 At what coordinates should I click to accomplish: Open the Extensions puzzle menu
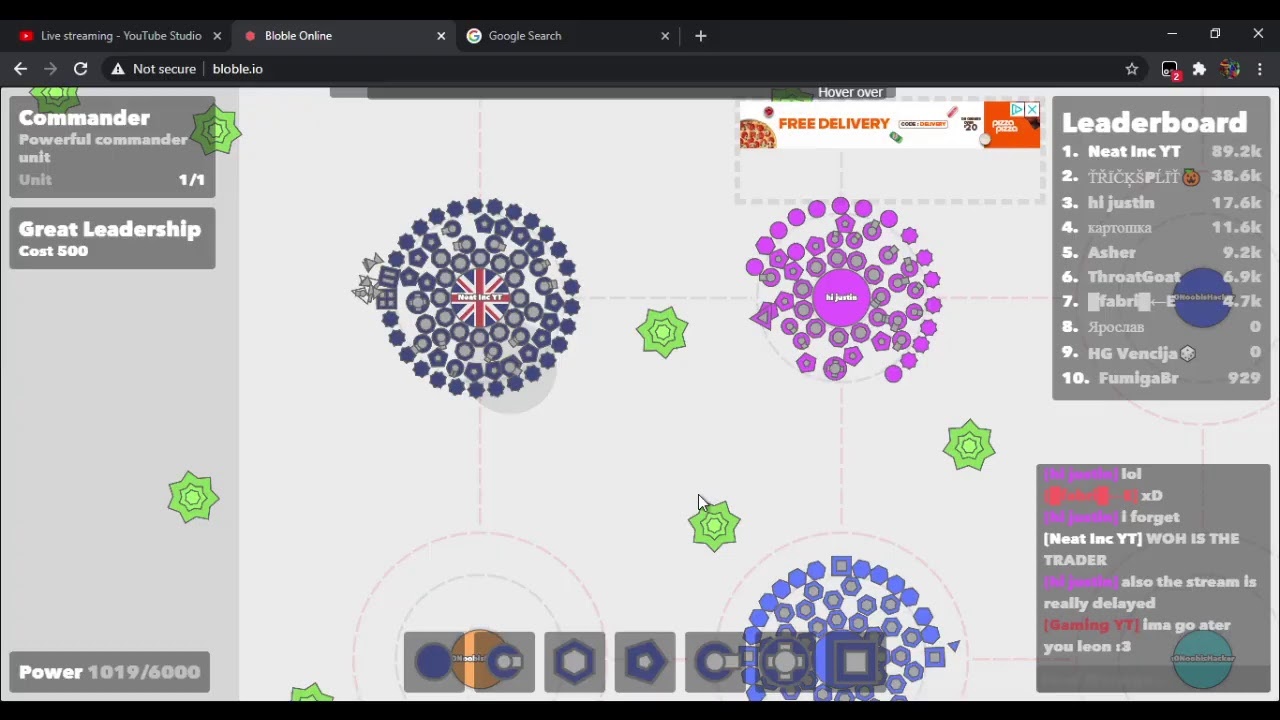1199,69
